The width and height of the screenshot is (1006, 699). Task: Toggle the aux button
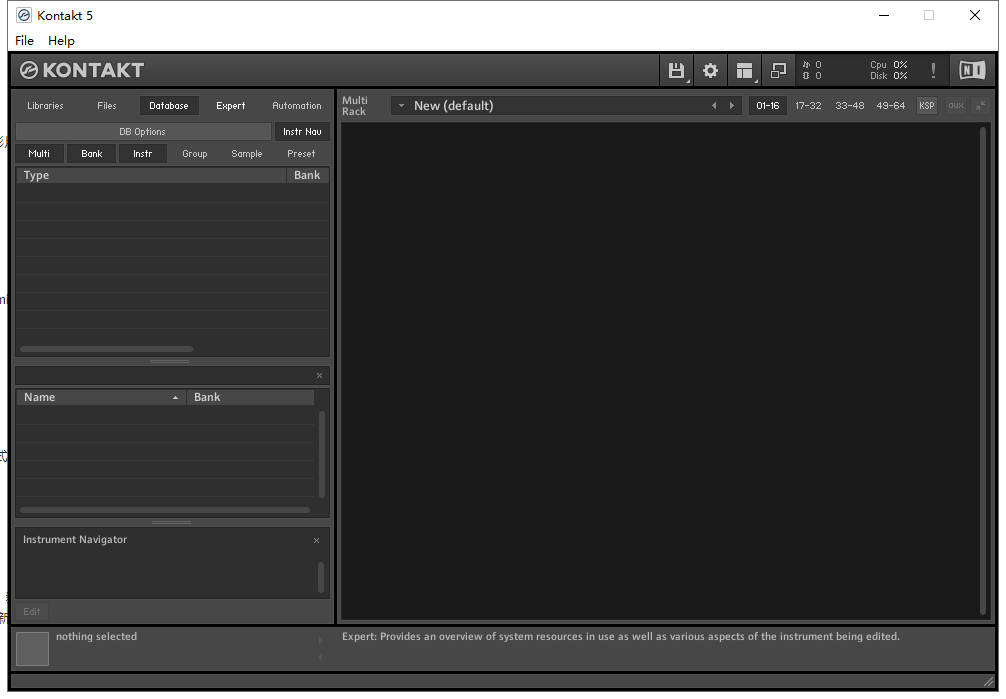click(956, 106)
